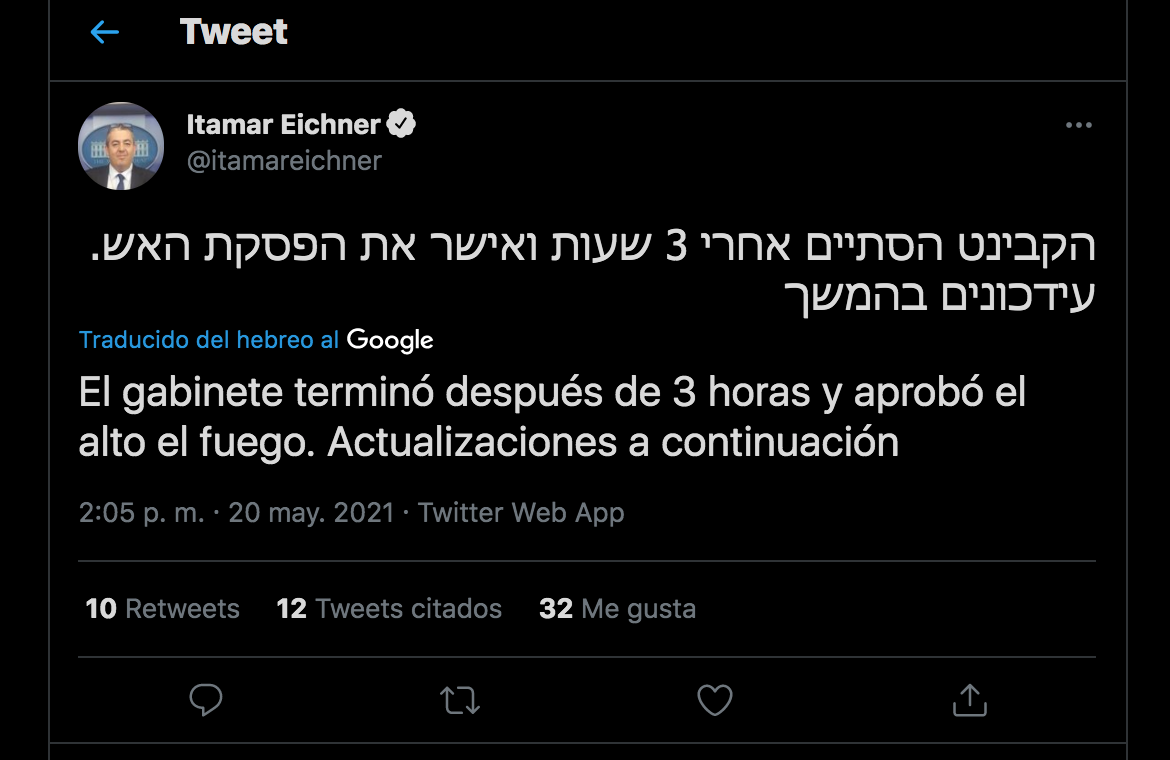The image size is (1170, 760).
Task: Open the Itamar Eichner display name
Action: coord(283,125)
